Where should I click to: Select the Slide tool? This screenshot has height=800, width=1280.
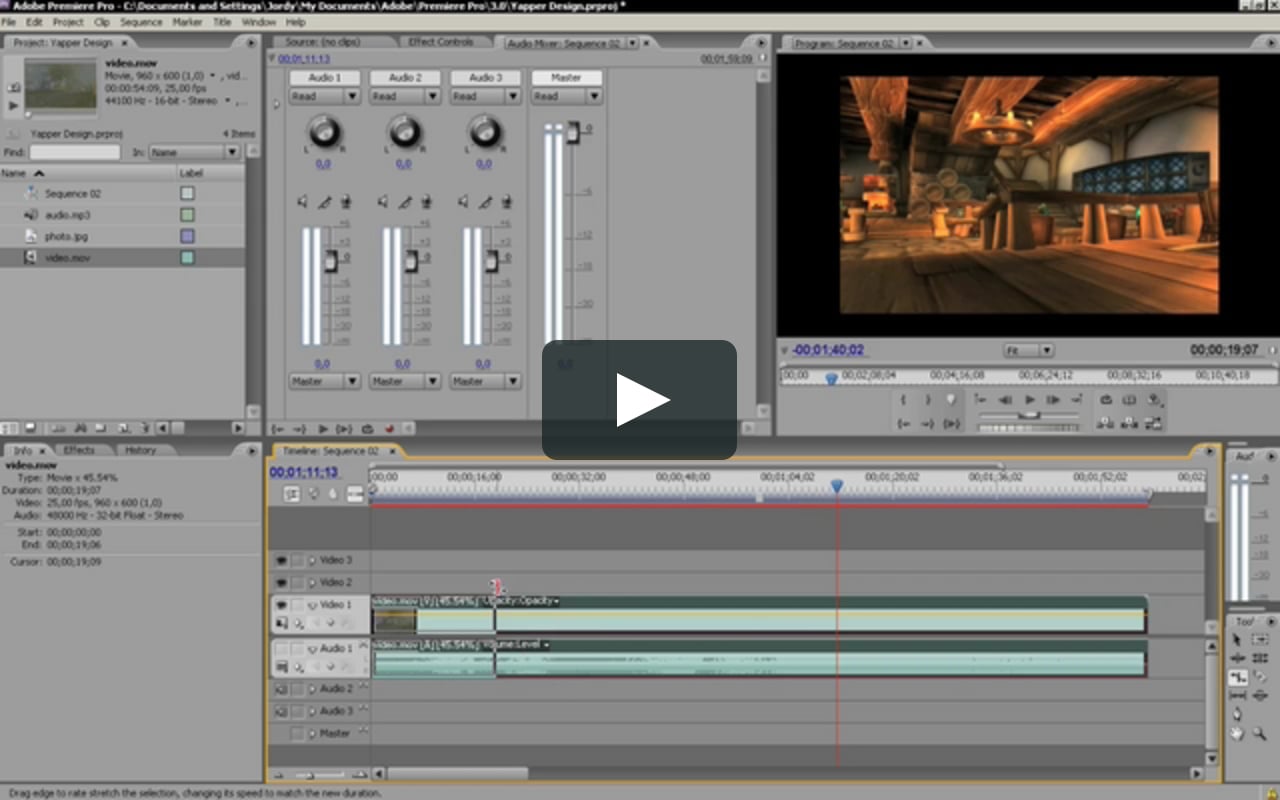pos(1260,695)
